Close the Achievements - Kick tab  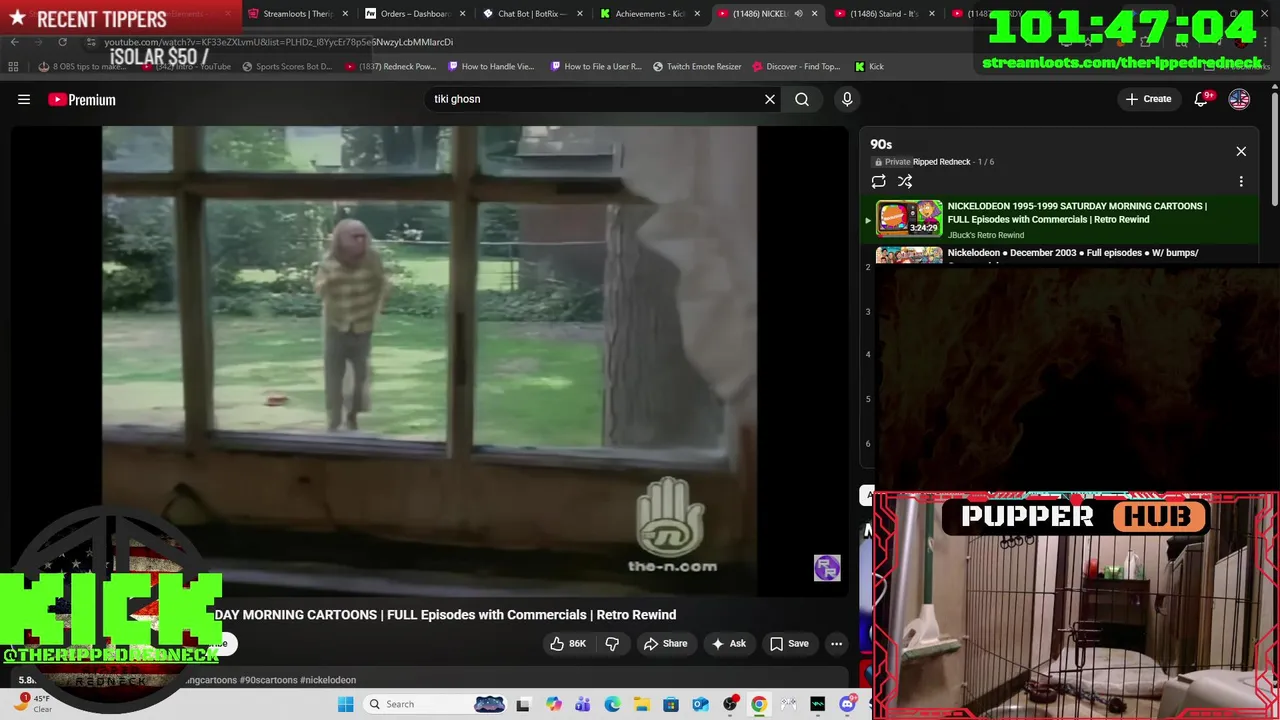[698, 14]
